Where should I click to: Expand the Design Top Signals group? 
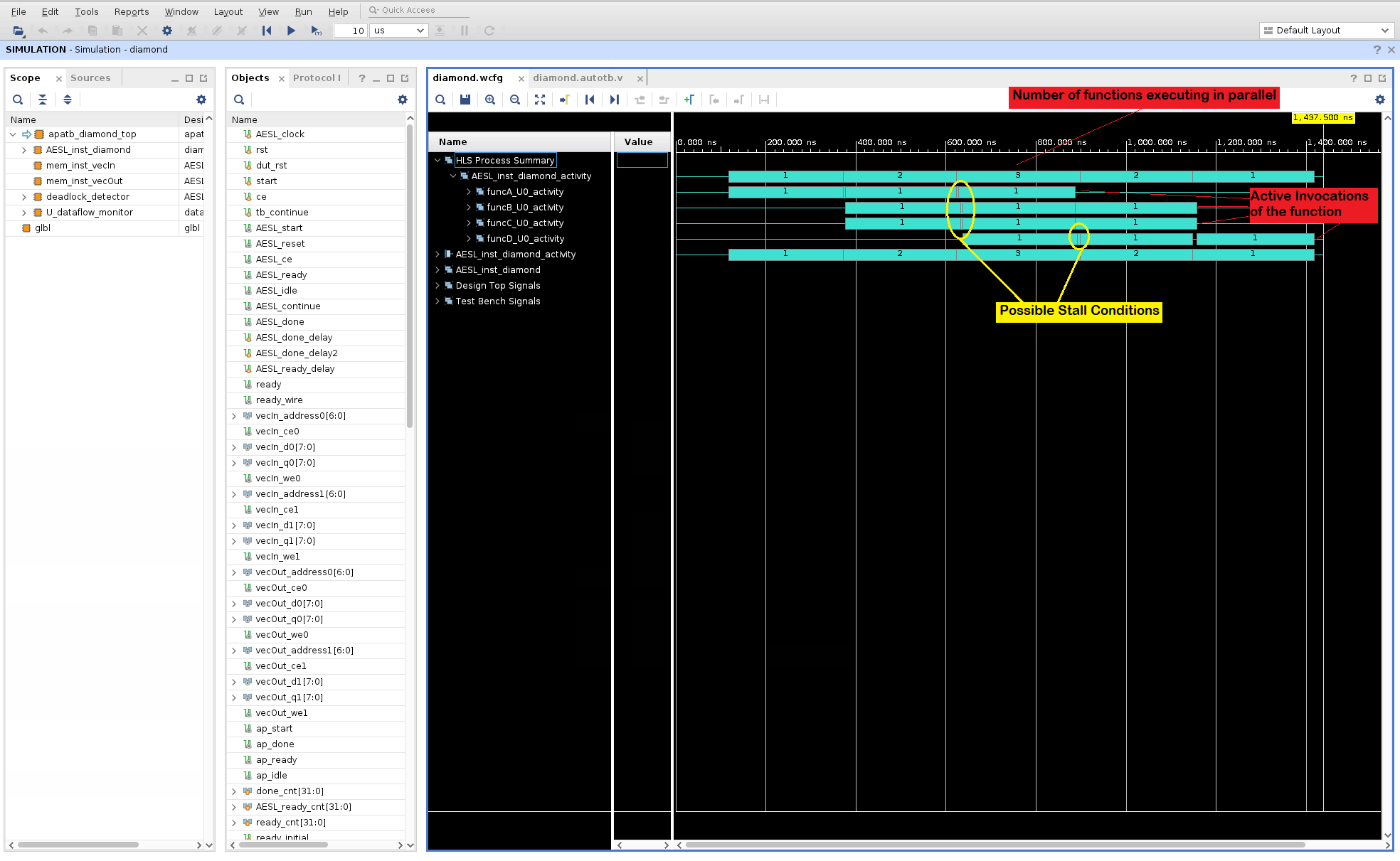[437, 286]
